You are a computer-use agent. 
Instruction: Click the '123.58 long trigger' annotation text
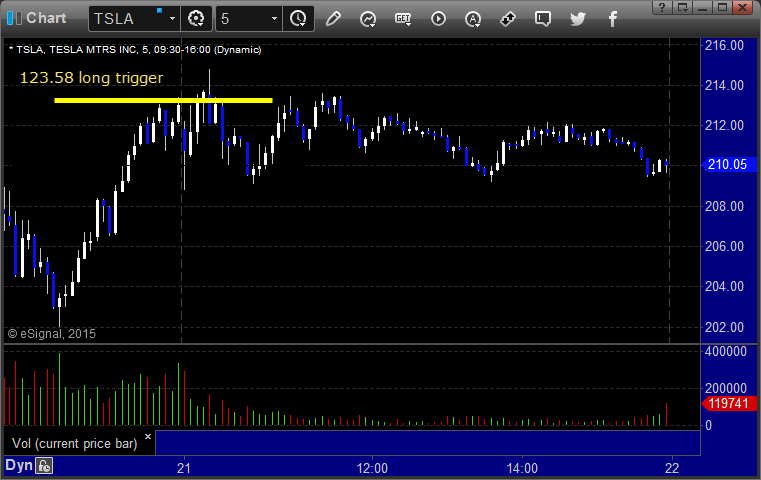pyautogui.click(x=91, y=78)
